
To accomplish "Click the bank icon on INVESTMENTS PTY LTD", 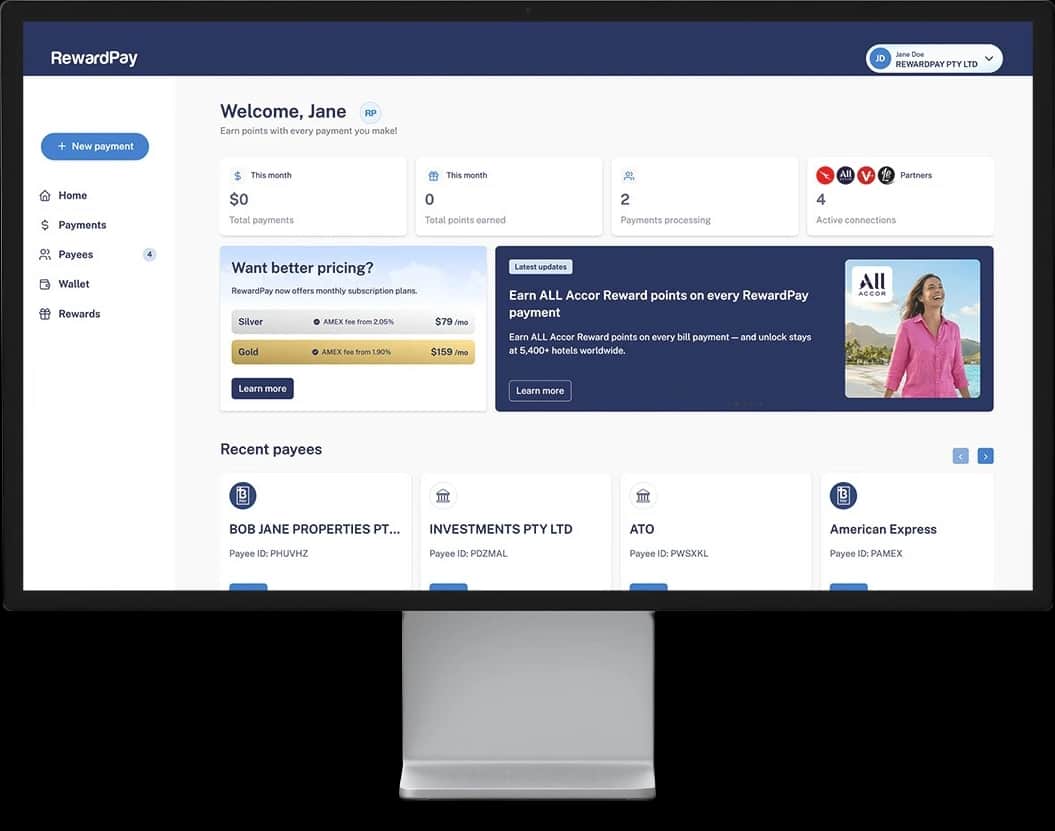I will 443,496.
